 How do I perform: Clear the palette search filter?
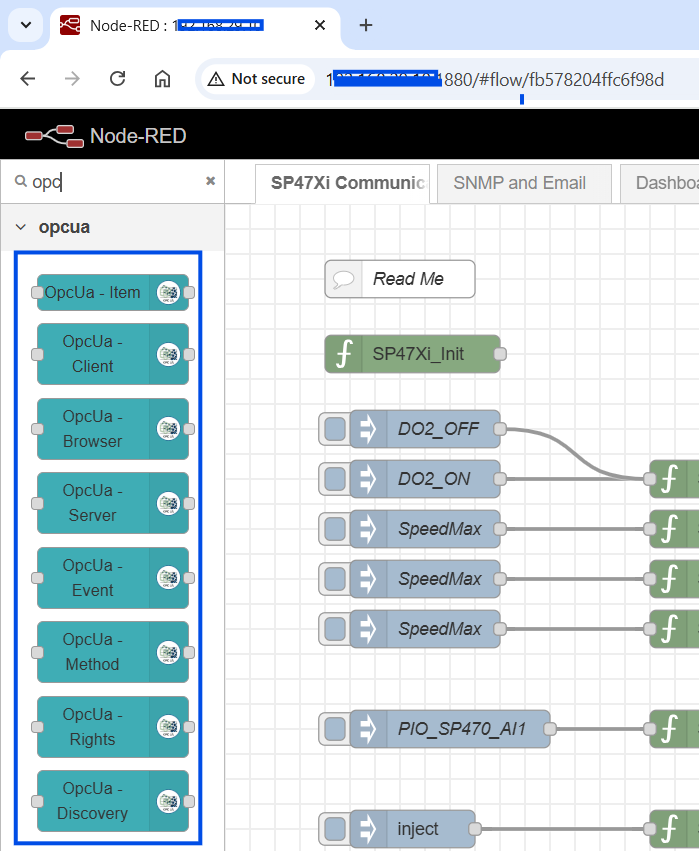pos(211,181)
